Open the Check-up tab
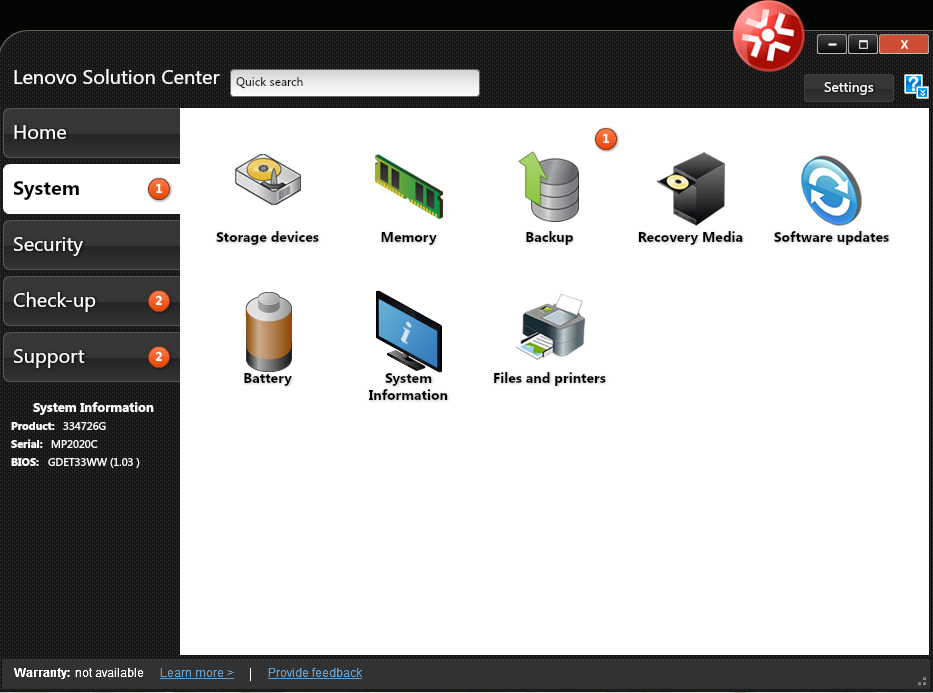933x693 pixels. 92,300
